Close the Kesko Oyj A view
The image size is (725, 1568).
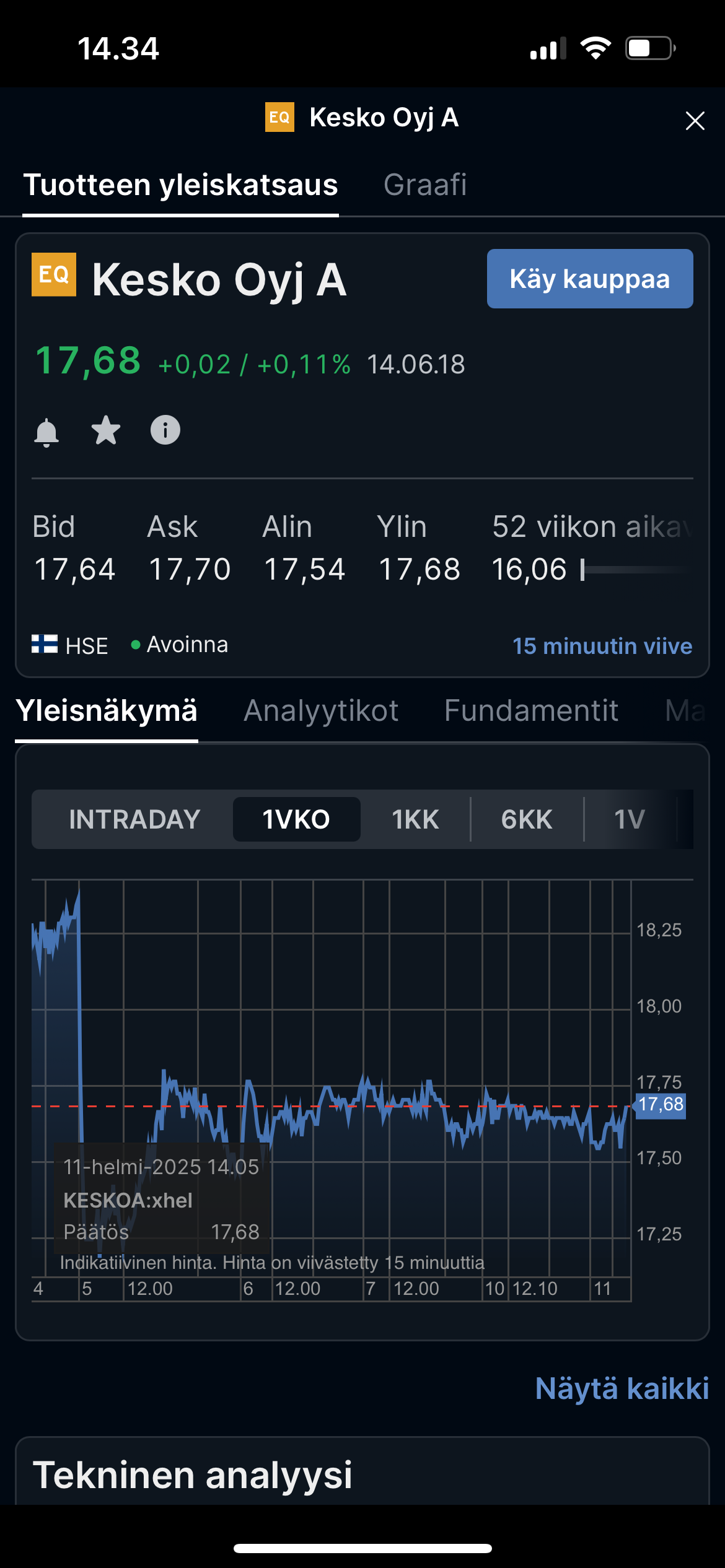695,121
